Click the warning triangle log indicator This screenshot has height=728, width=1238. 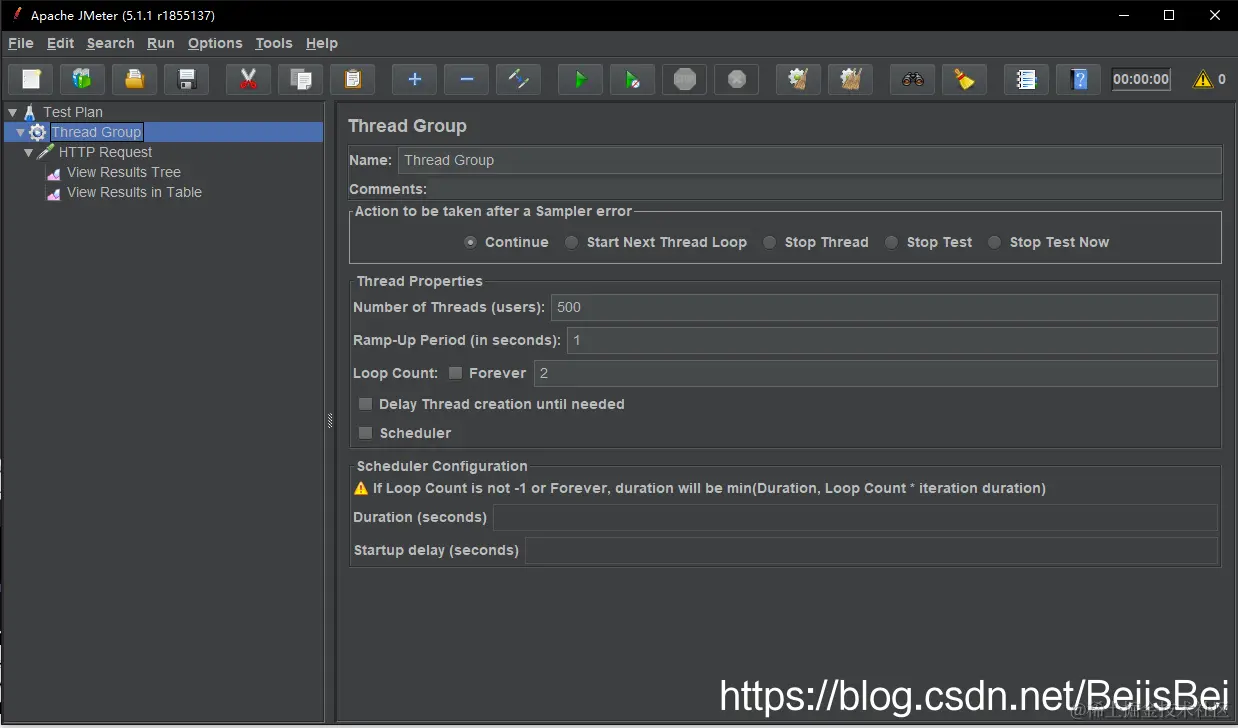(1203, 79)
